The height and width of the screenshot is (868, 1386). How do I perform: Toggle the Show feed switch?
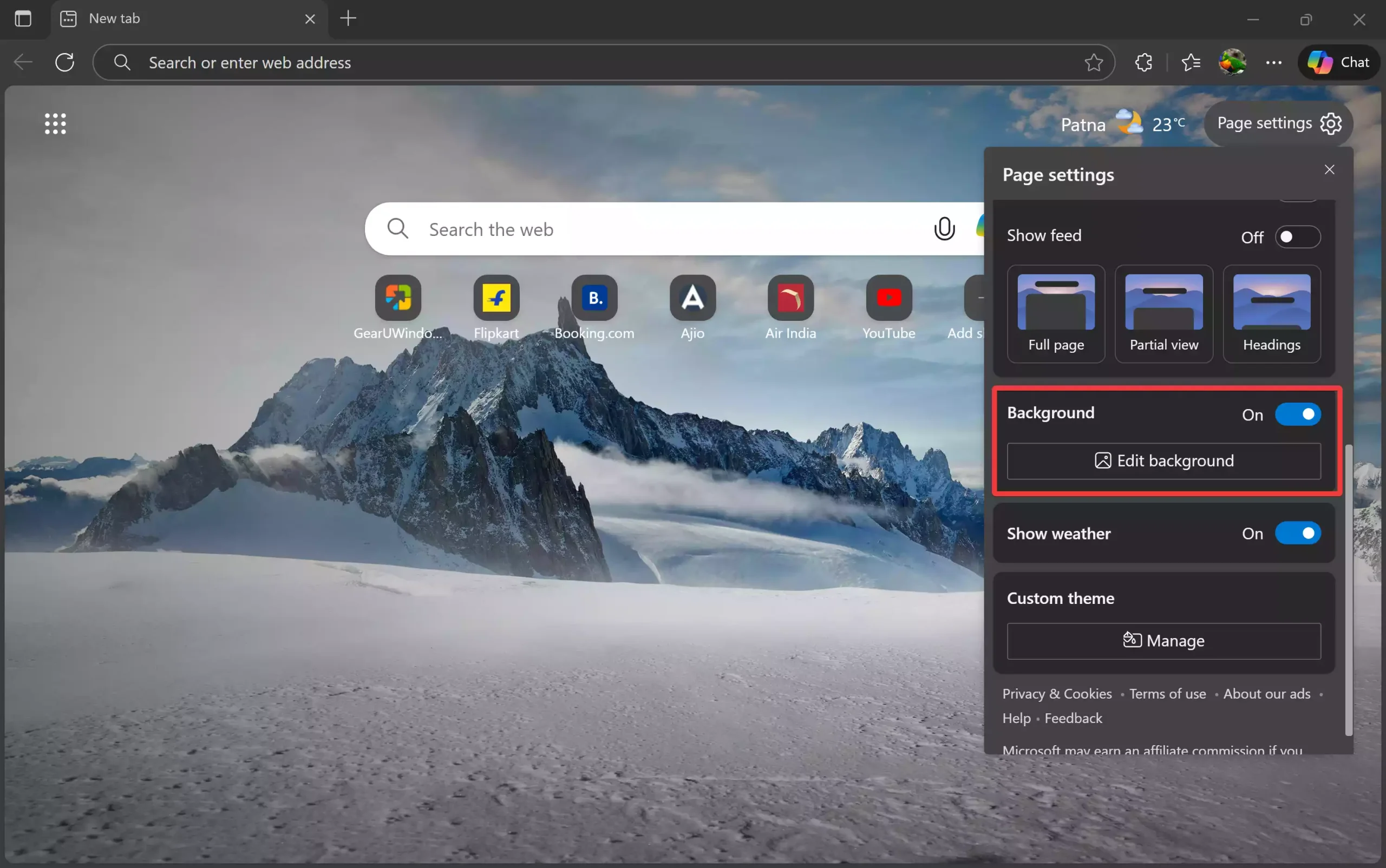coord(1297,237)
